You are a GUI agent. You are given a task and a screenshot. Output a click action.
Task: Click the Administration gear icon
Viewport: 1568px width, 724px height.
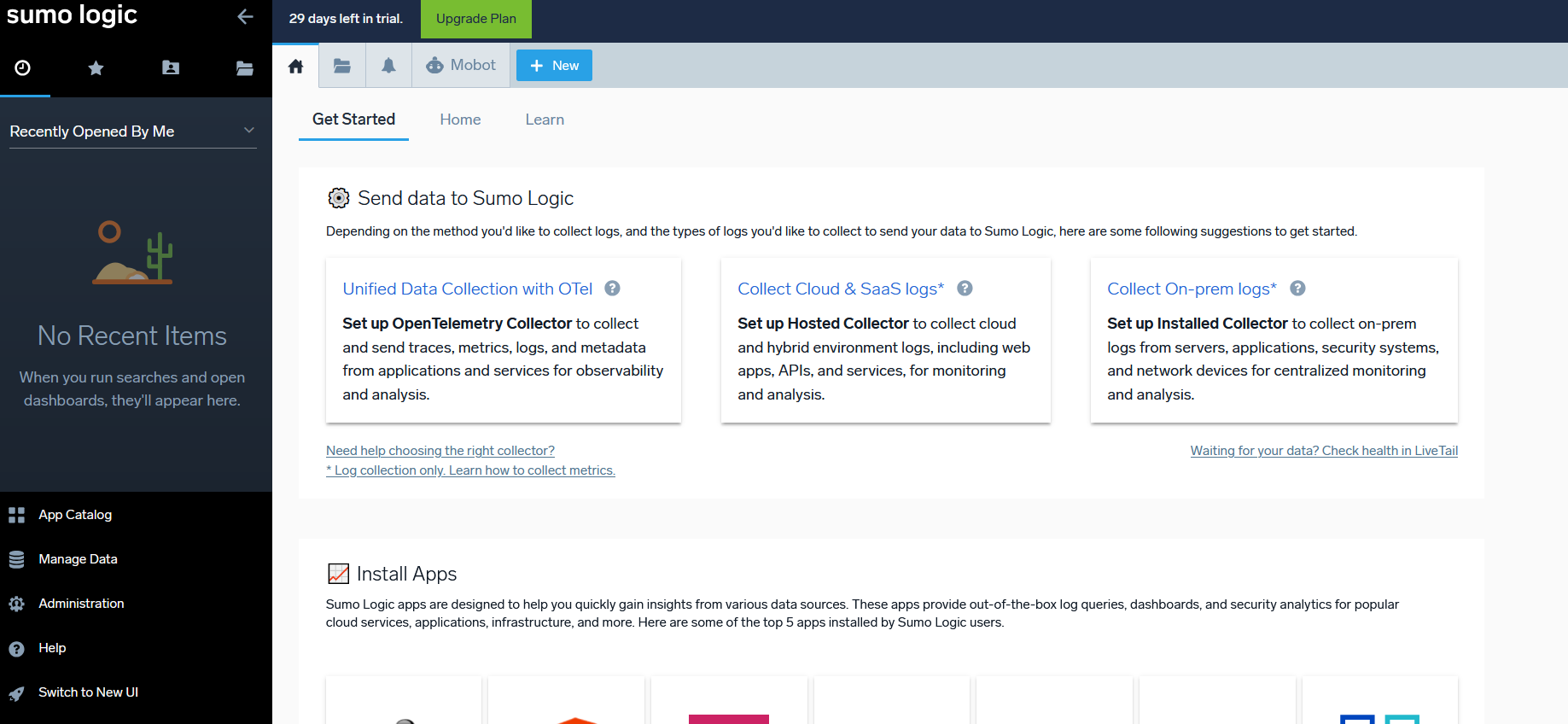(x=16, y=604)
